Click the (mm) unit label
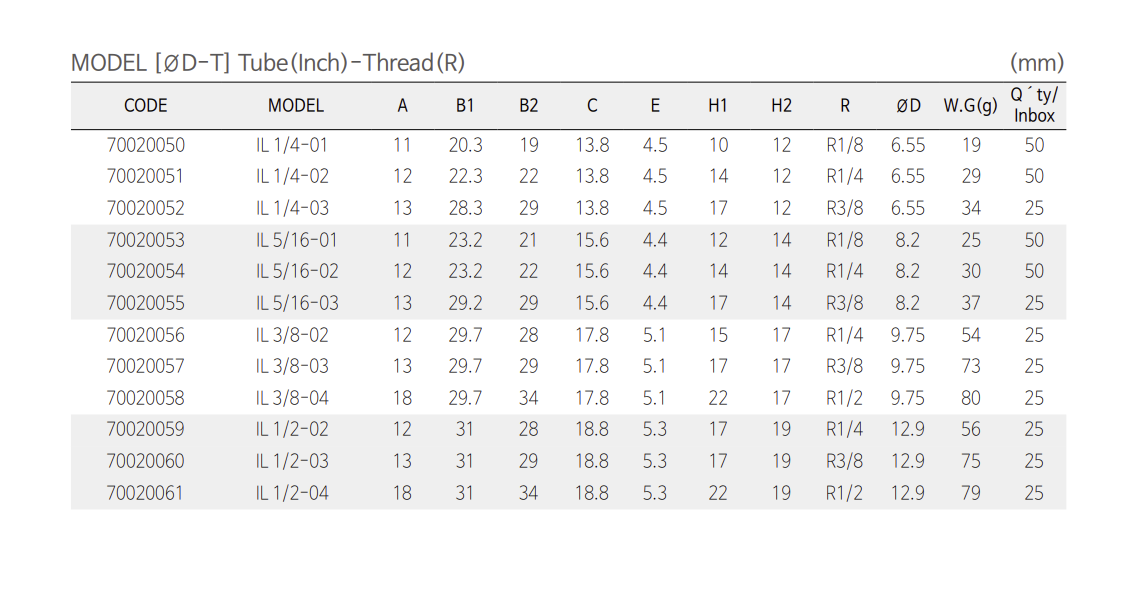This screenshot has width=1142, height=597. pos(1037,63)
